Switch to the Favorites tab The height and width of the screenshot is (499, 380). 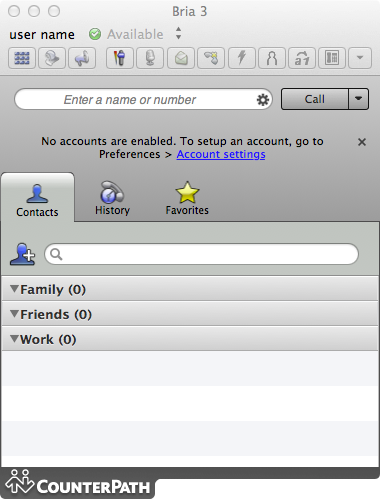point(187,199)
